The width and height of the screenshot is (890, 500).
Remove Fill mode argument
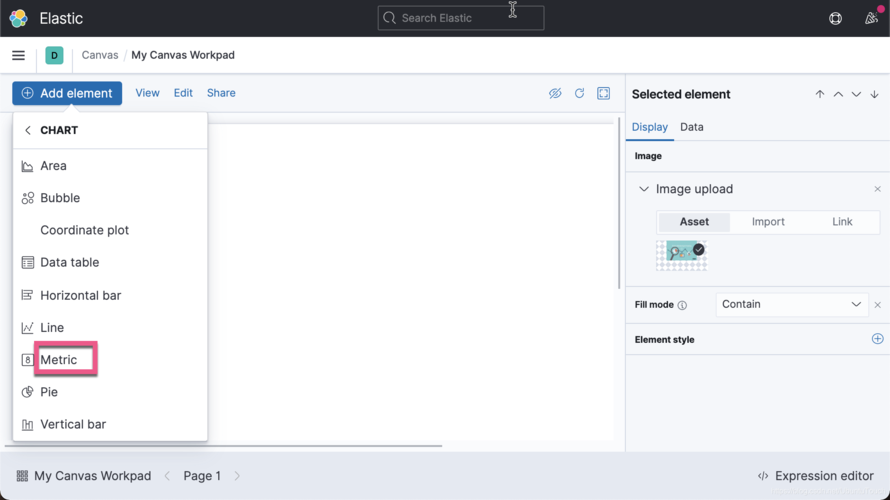tap(877, 305)
